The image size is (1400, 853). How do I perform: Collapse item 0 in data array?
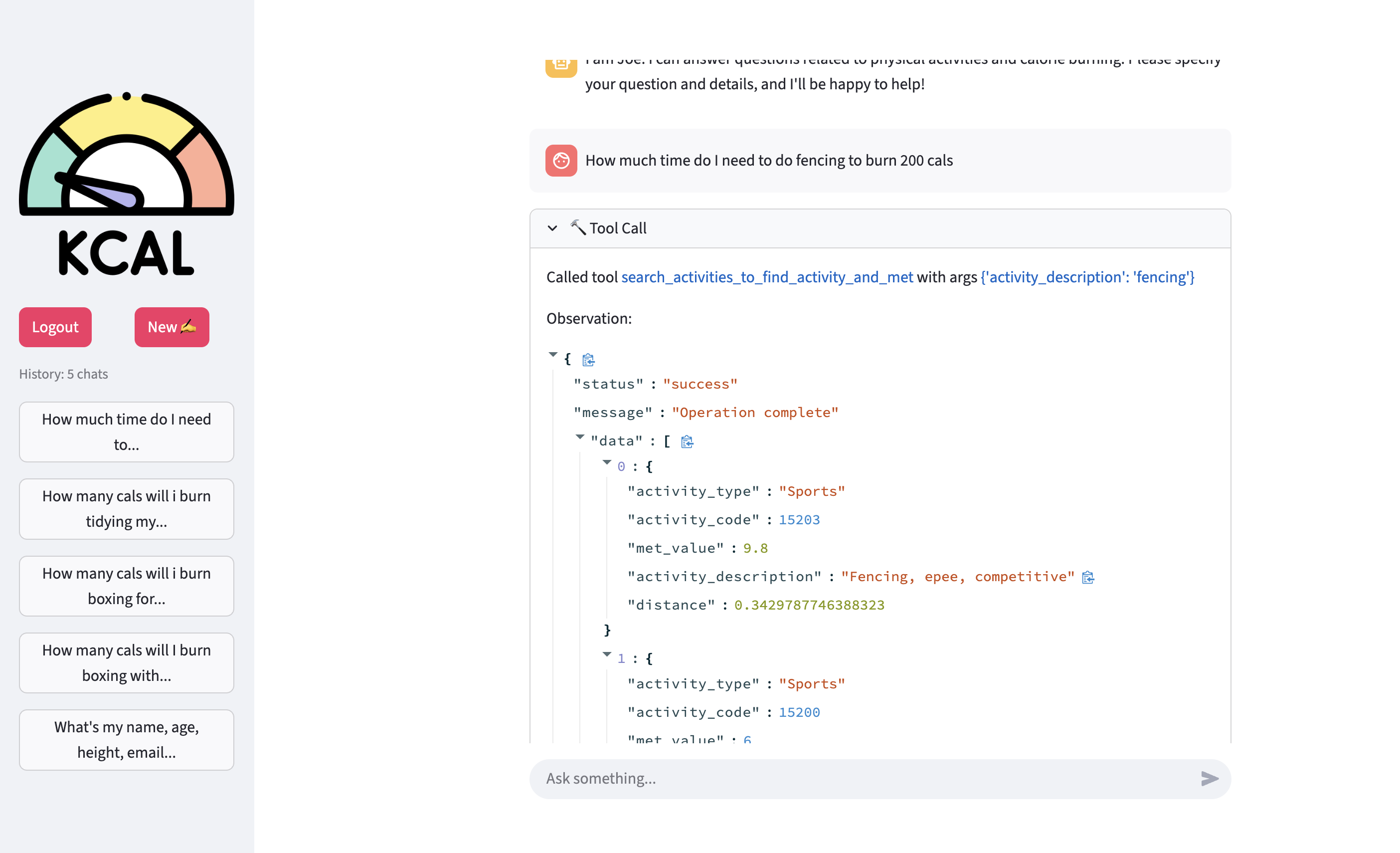click(x=607, y=462)
